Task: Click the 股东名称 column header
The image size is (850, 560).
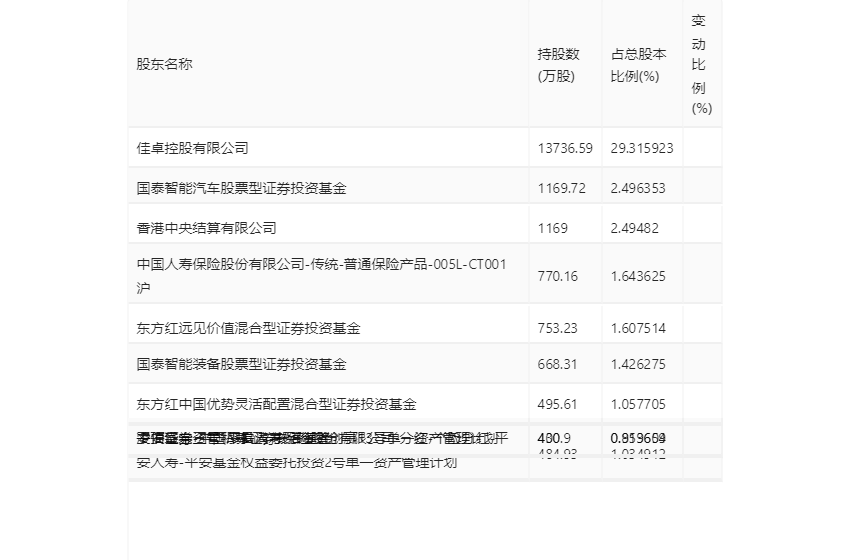Action: click(164, 64)
